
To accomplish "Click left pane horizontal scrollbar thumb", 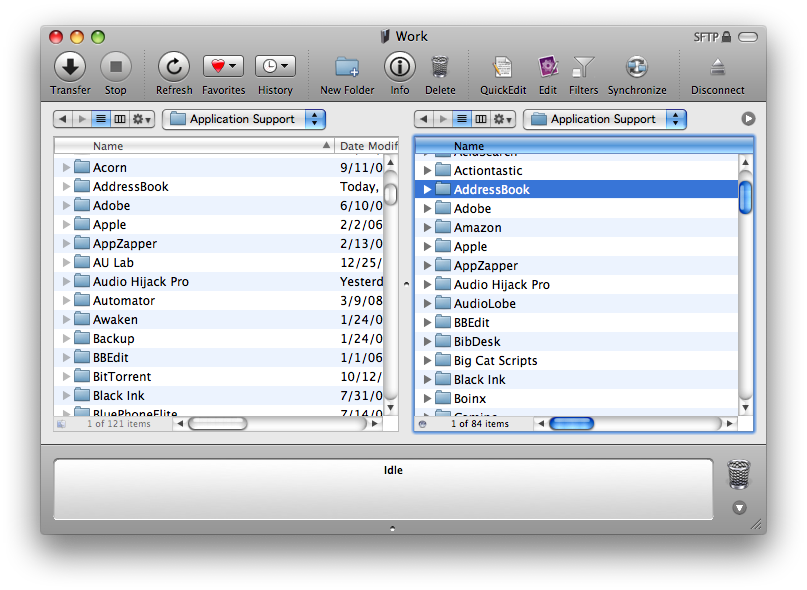I will tap(218, 424).
